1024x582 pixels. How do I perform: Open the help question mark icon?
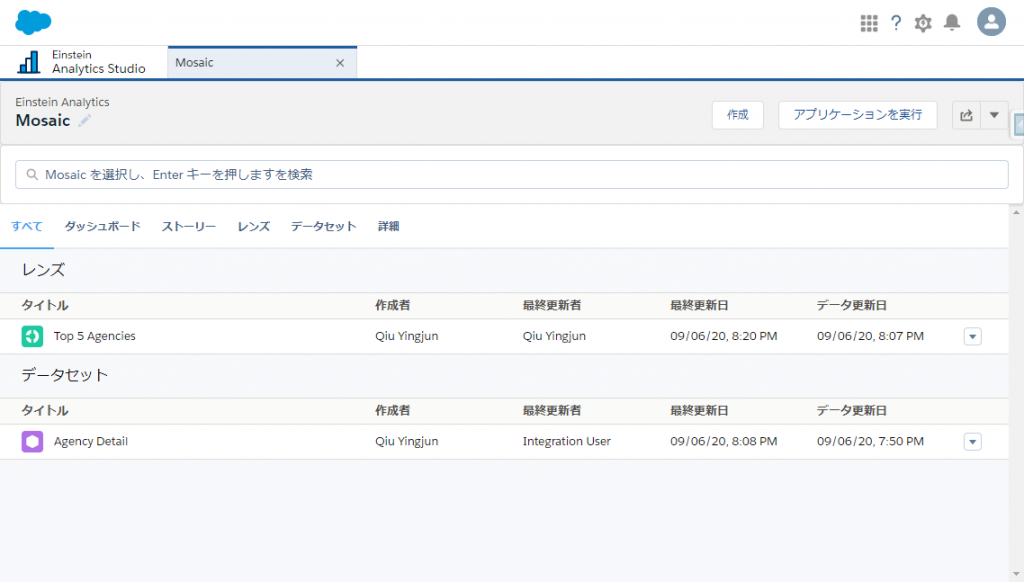(896, 23)
